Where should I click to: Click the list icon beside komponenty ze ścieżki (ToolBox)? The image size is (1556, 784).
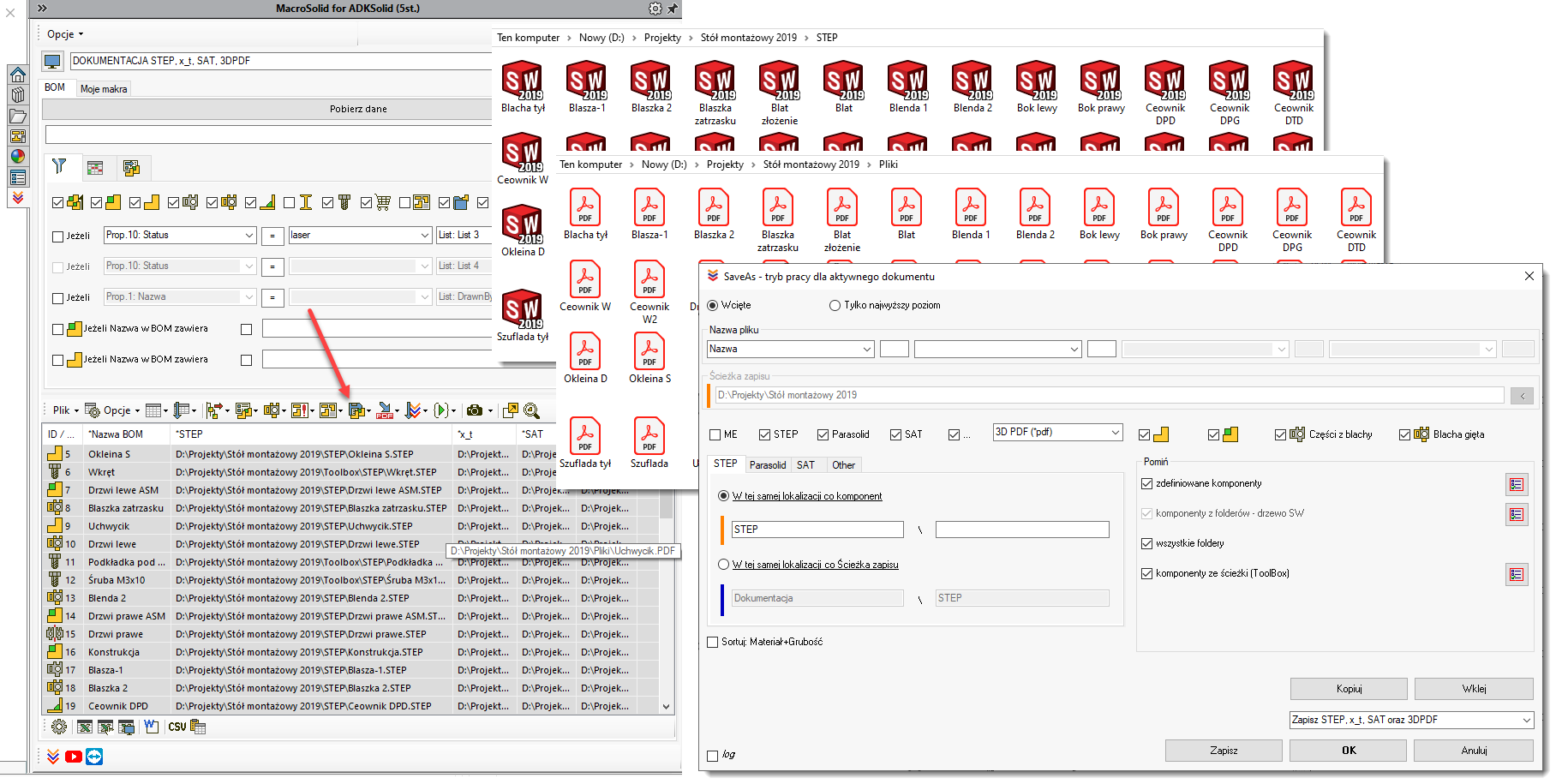coord(1517,575)
